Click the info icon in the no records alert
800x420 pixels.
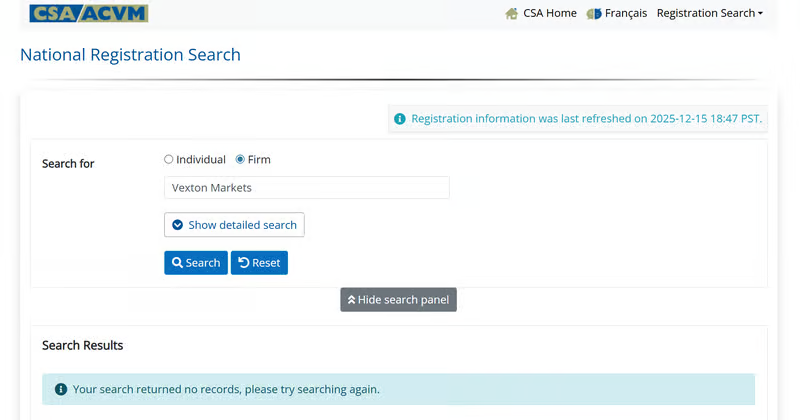click(61, 389)
